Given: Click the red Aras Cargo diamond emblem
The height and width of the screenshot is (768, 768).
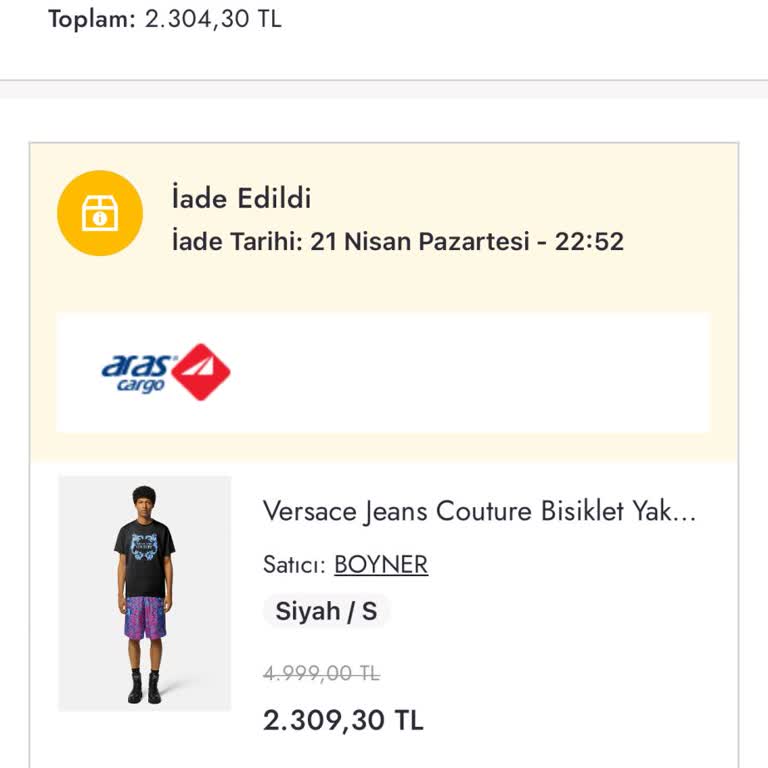Looking at the screenshot, I should 201,372.
